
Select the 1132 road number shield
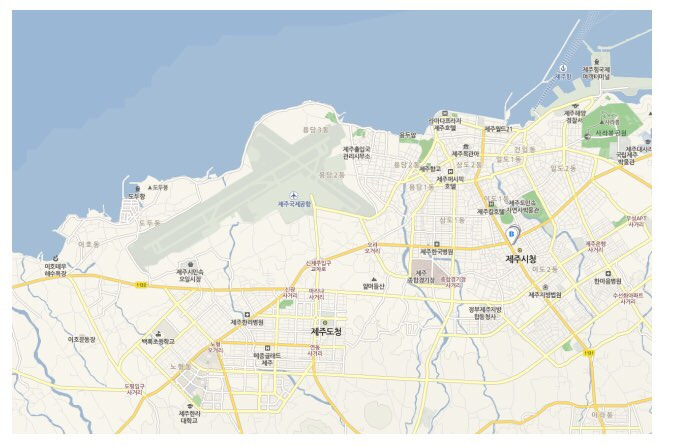coord(141,285)
